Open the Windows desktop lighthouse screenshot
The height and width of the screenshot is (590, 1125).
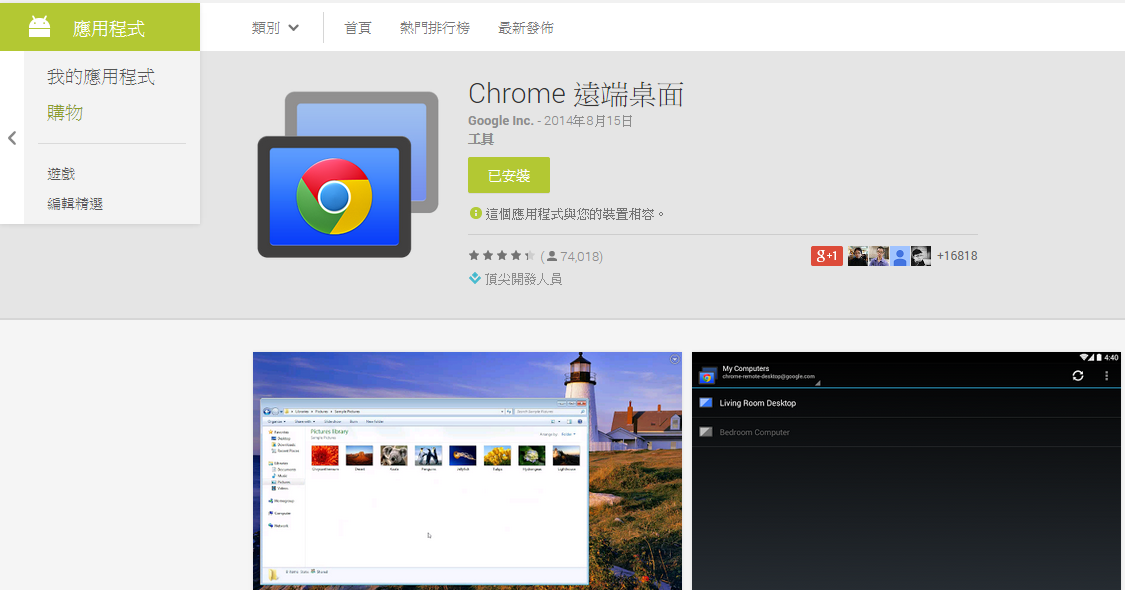467,471
